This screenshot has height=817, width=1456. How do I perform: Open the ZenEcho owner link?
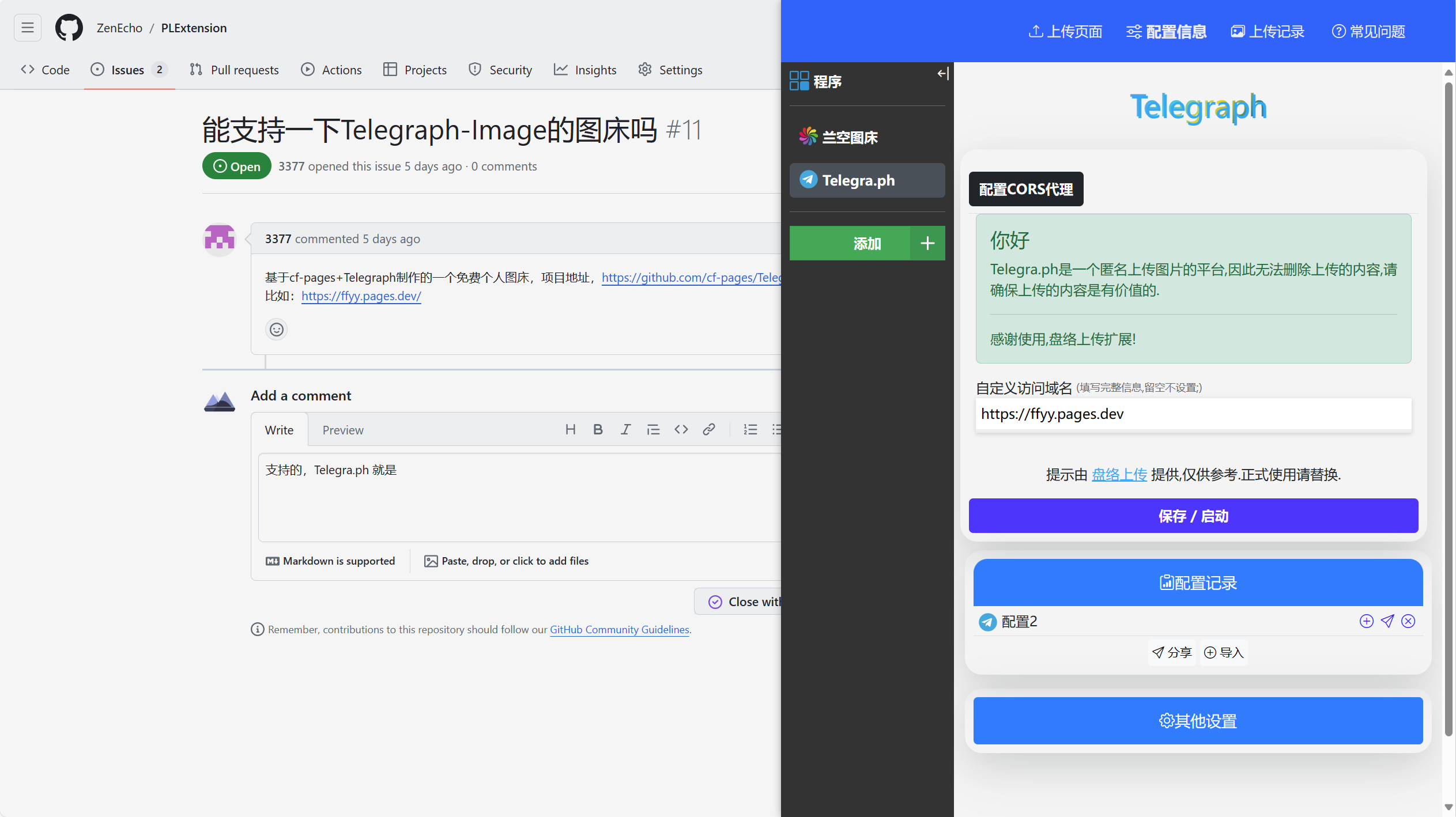coord(119,28)
